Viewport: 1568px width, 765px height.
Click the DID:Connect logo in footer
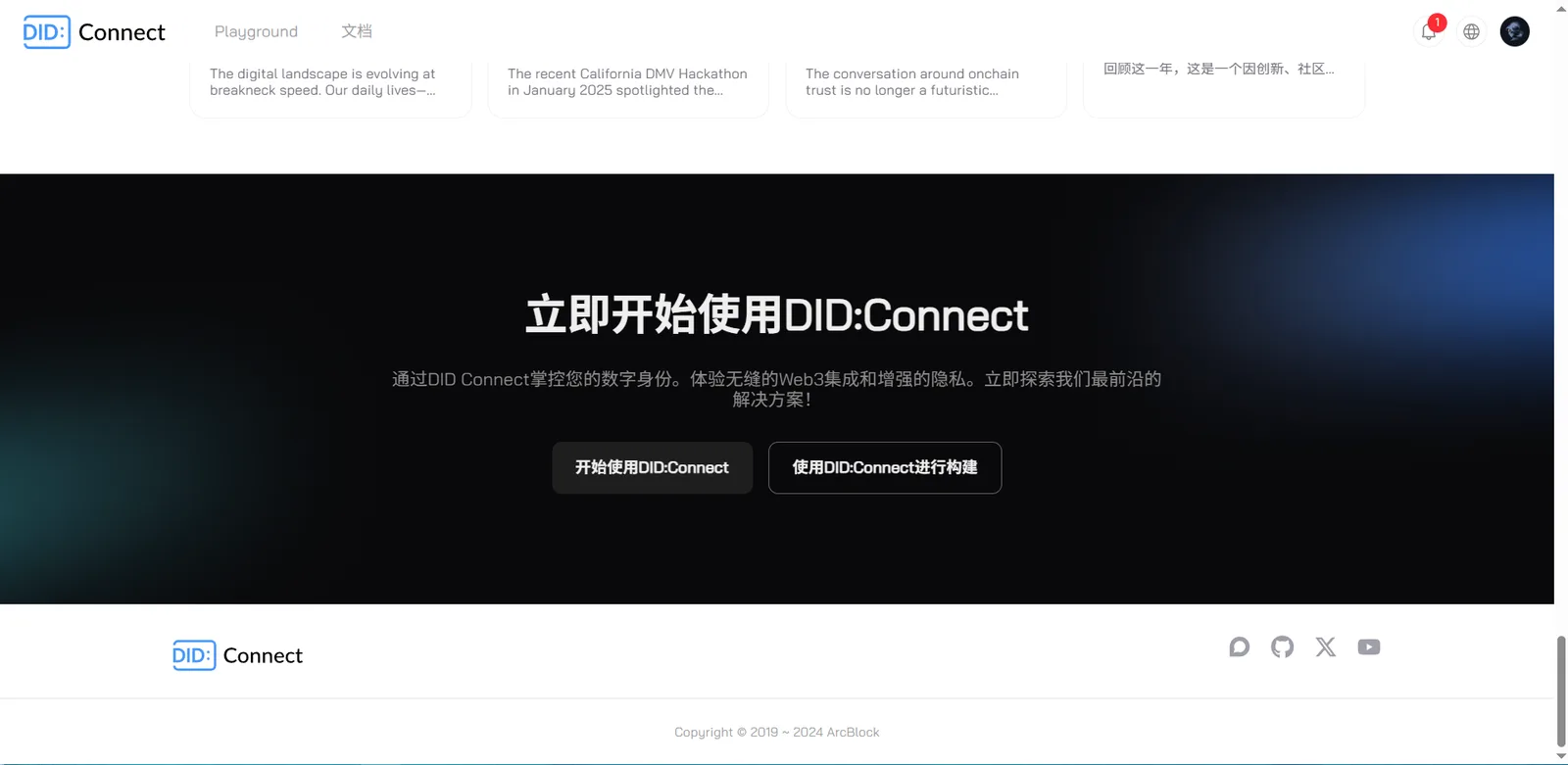tap(237, 655)
